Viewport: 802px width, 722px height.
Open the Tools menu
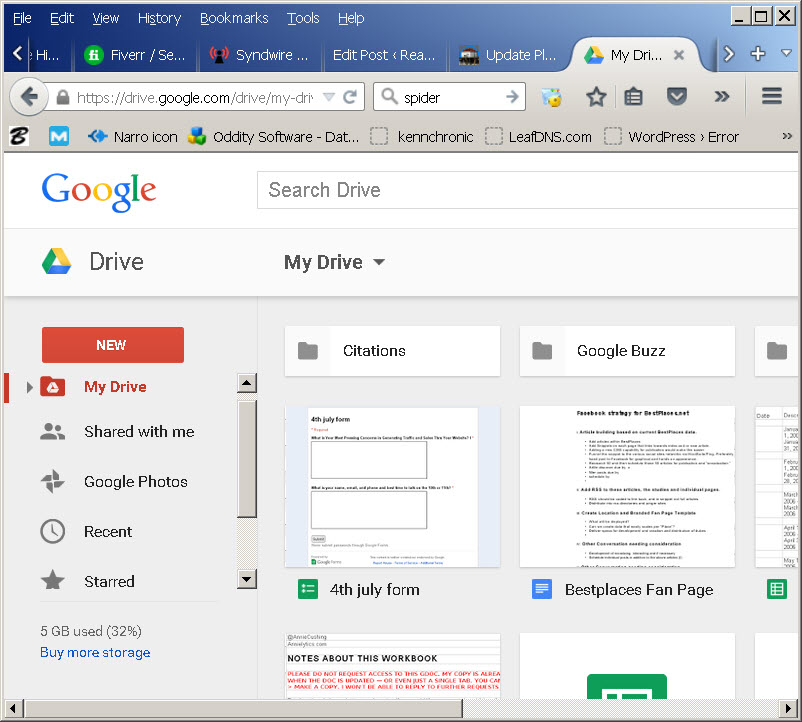[303, 18]
